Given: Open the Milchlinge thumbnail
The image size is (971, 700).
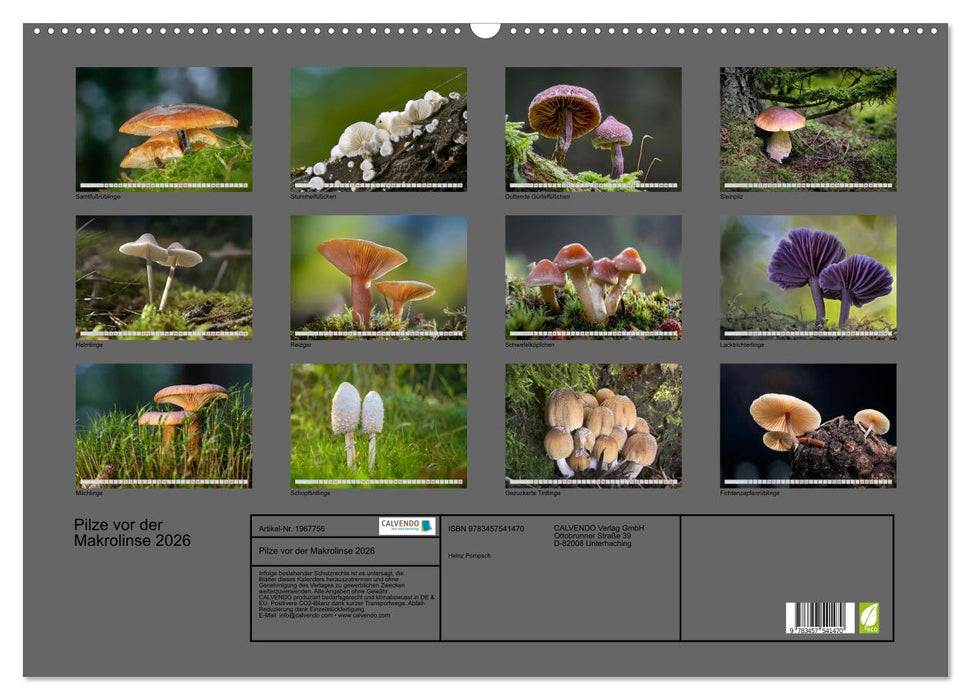Looking at the screenshot, I should coord(164,425).
